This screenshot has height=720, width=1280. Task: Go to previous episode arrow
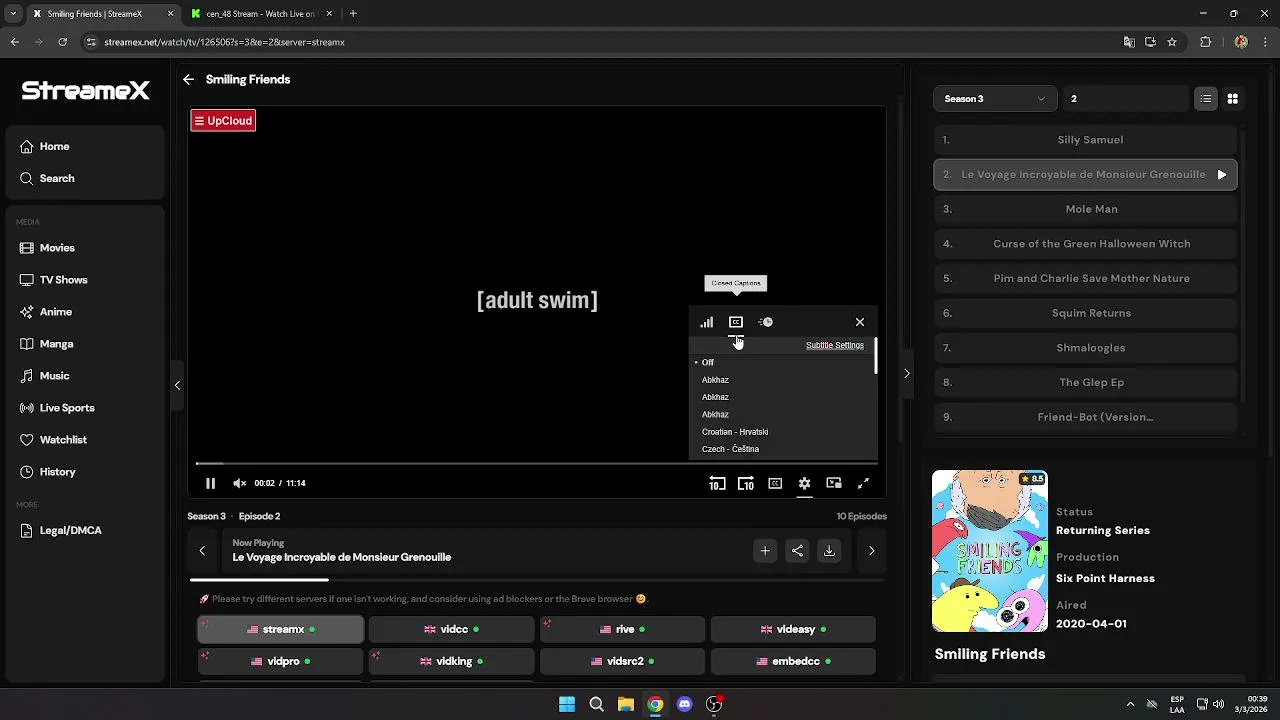202,551
